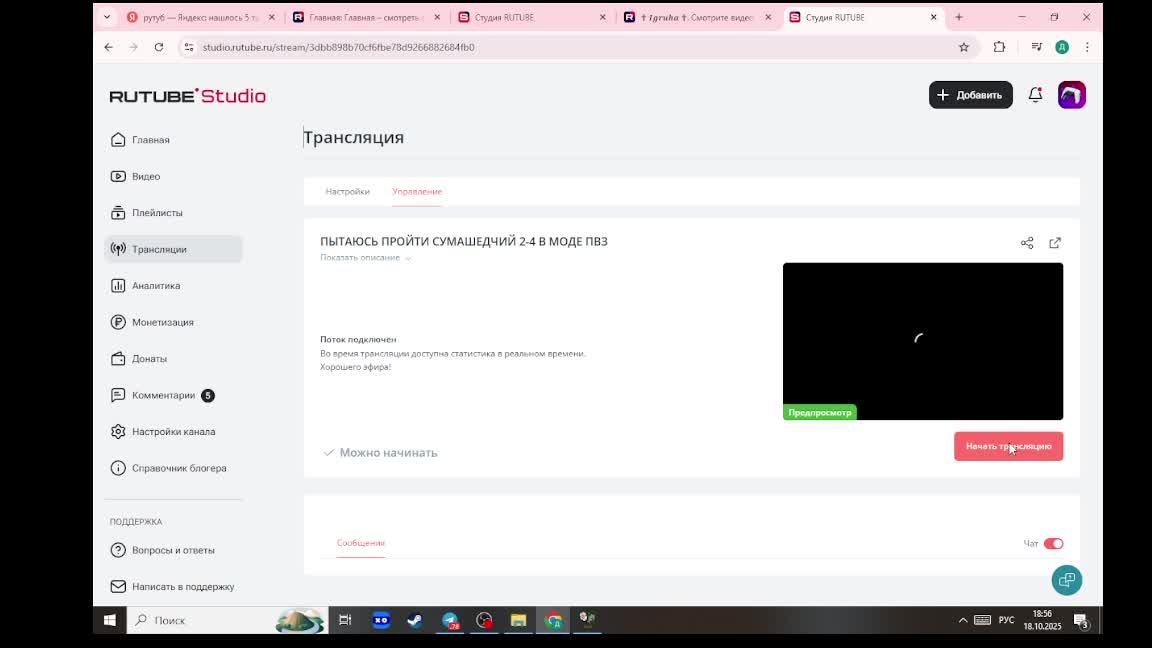1152x648 pixels.
Task: Click the stream title ПЫТАЮСЬ ПРОЙТИ СУМАШЕДЧИЙ 2-4
Action: 464,241
